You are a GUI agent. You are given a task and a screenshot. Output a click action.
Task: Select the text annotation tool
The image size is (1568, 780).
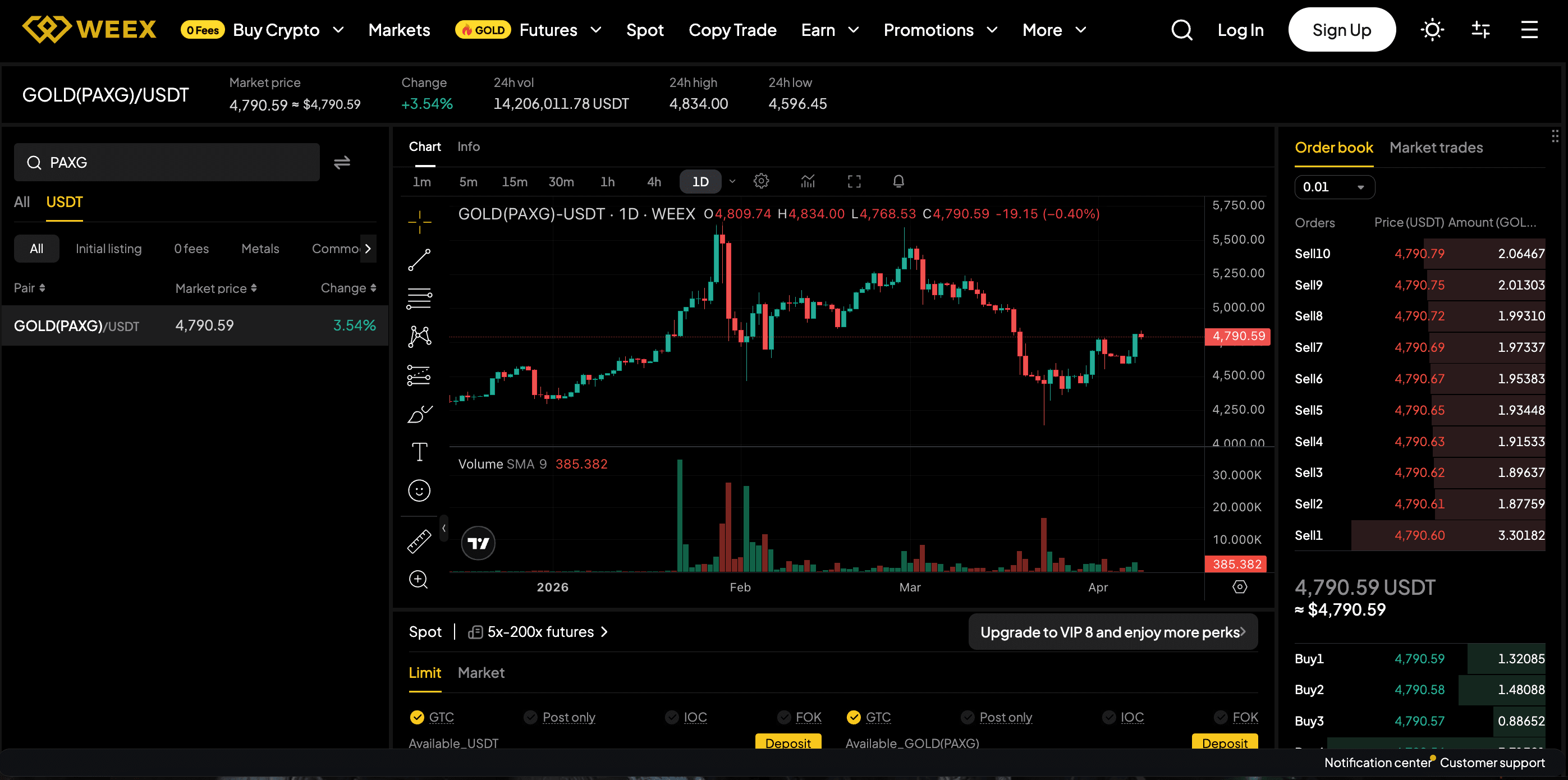click(419, 452)
